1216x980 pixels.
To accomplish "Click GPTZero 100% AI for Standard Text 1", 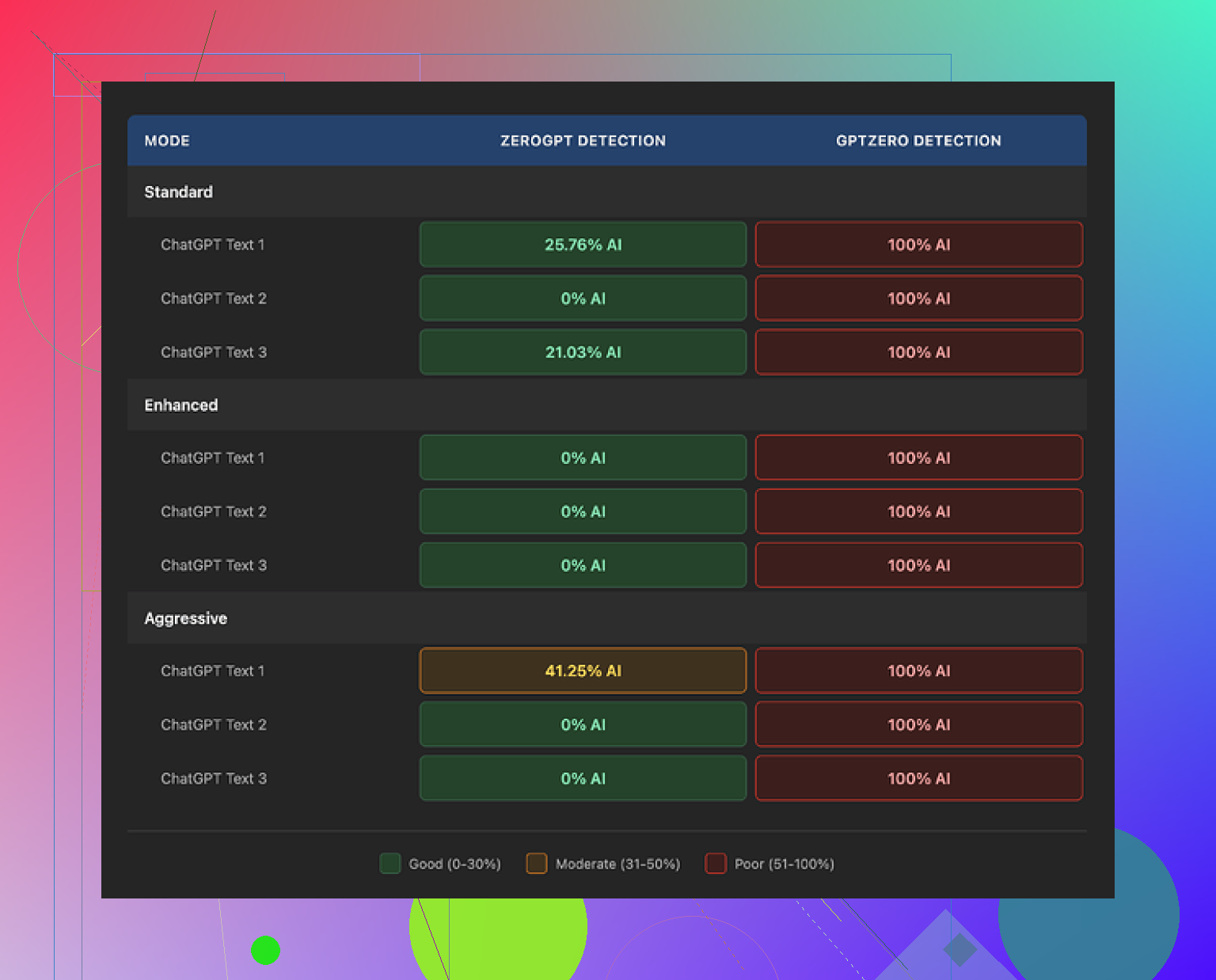I will (x=918, y=245).
